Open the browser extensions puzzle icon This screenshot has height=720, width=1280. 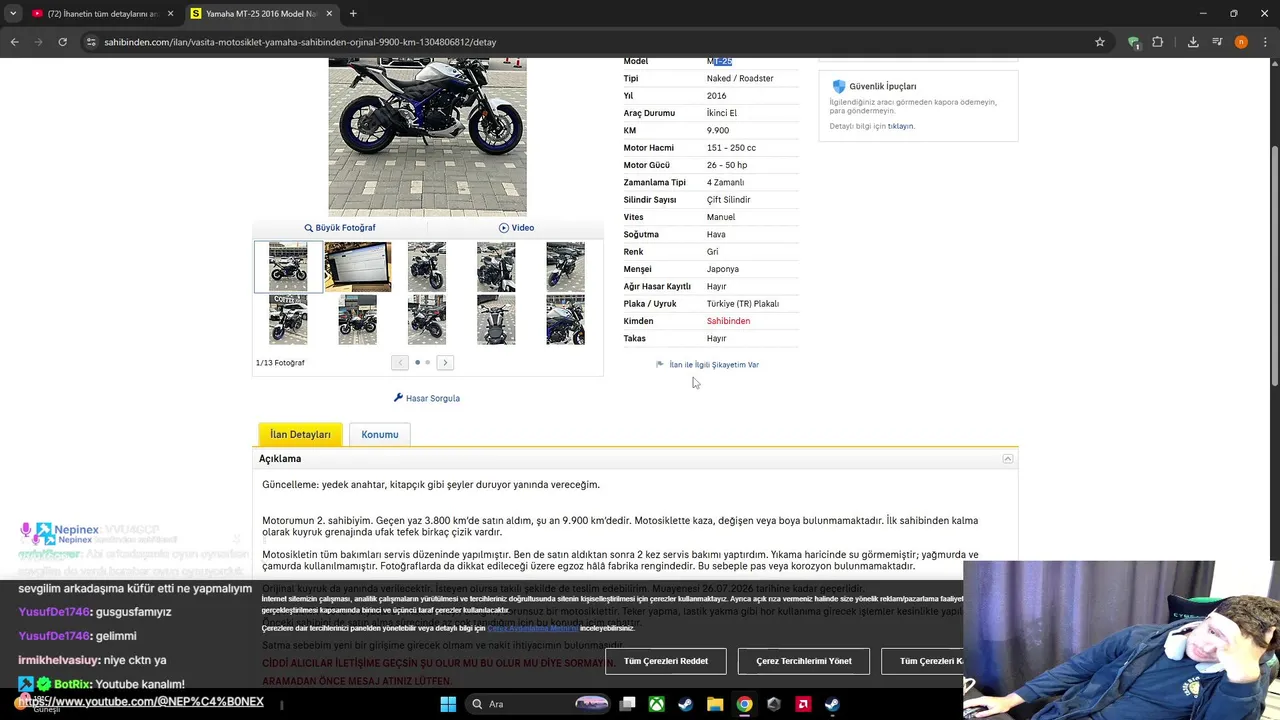pyautogui.click(x=1158, y=42)
